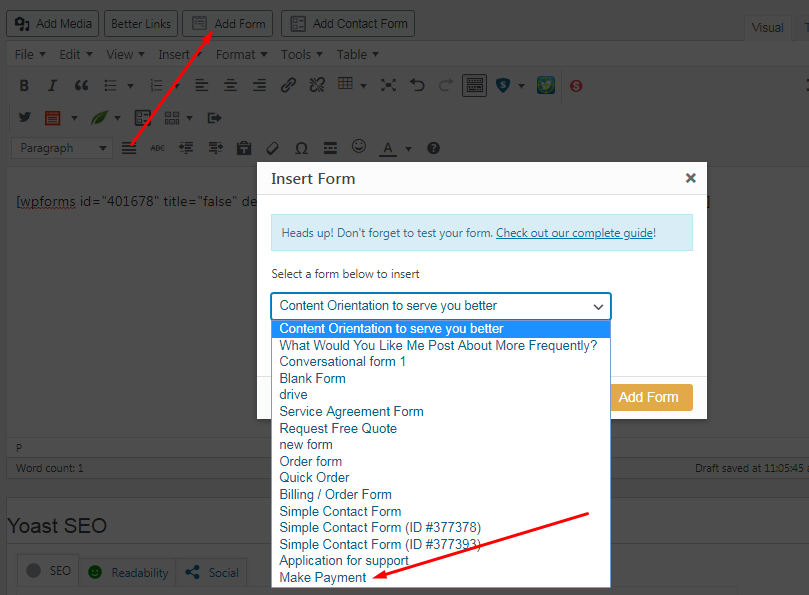Open the emoji smiley picker

358,147
